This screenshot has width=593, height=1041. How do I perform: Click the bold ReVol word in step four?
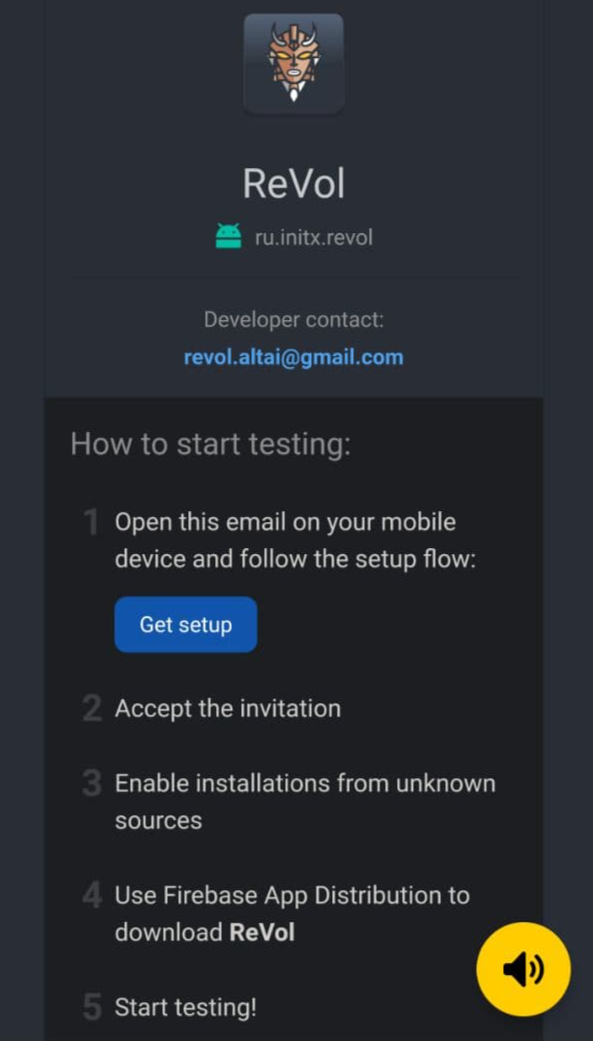point(262,933)
